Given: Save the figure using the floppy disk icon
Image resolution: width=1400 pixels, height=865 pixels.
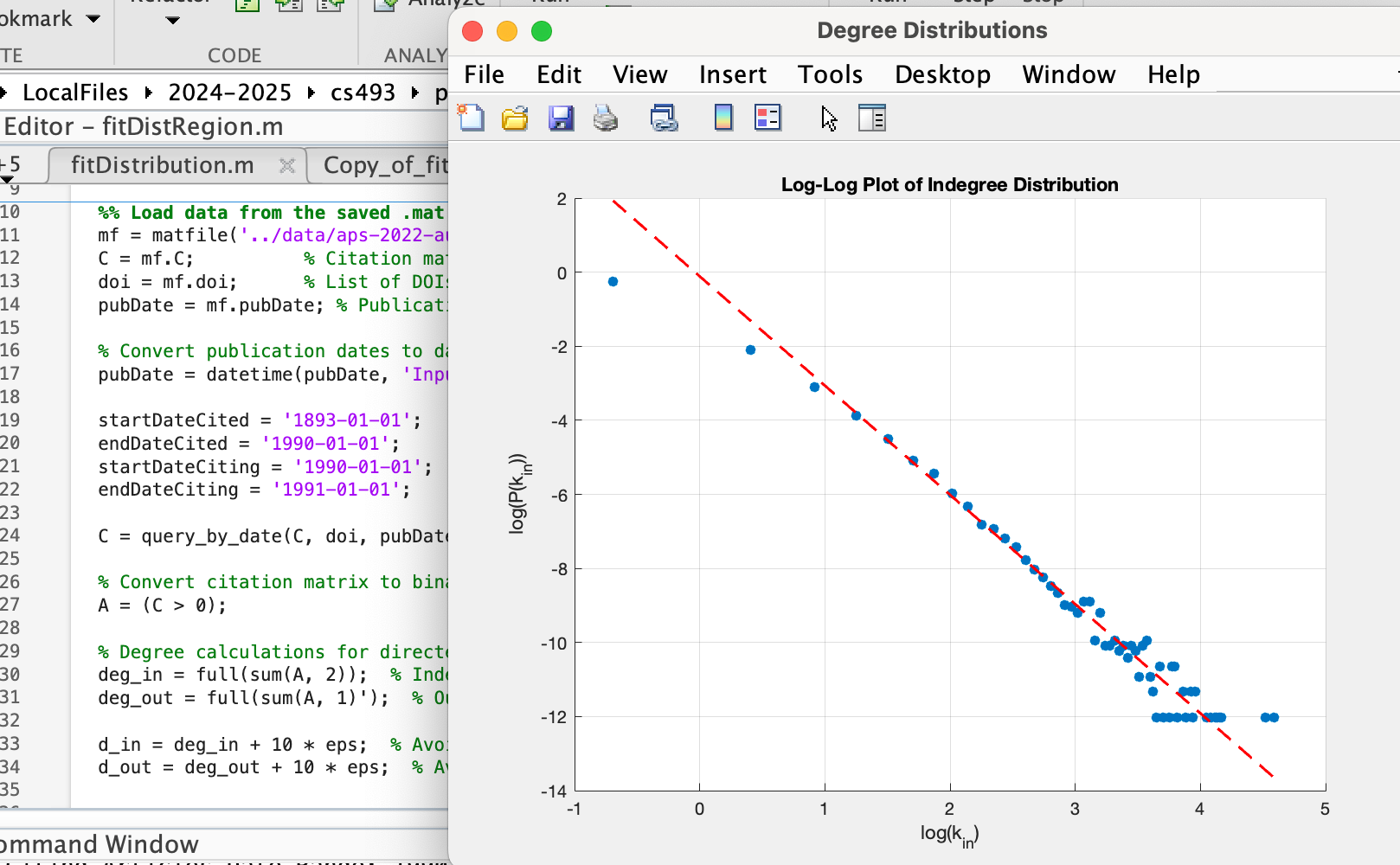Looking at the screenshot, I should tap(562, 118).
